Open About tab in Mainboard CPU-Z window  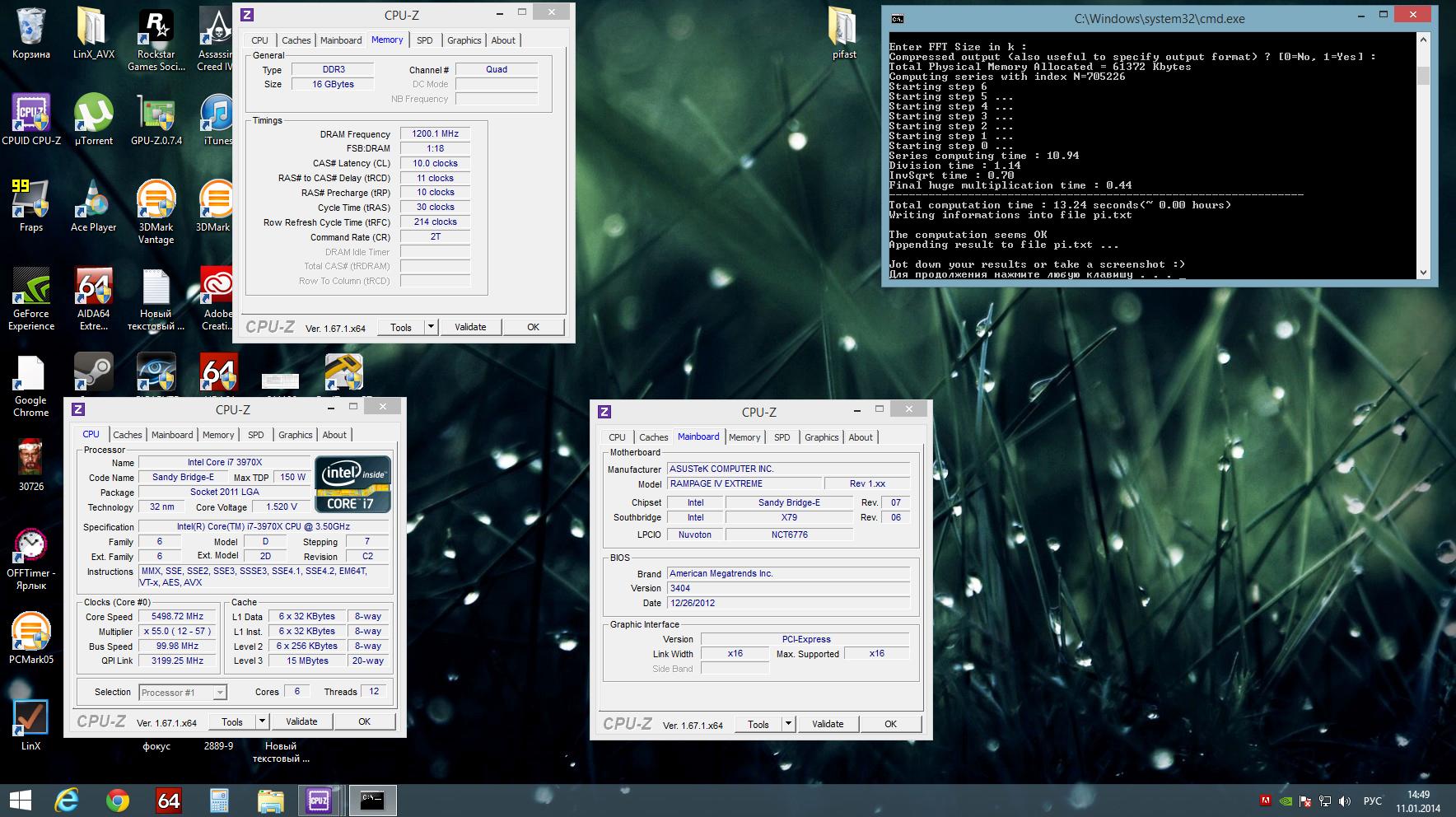(x=861, y=437)
